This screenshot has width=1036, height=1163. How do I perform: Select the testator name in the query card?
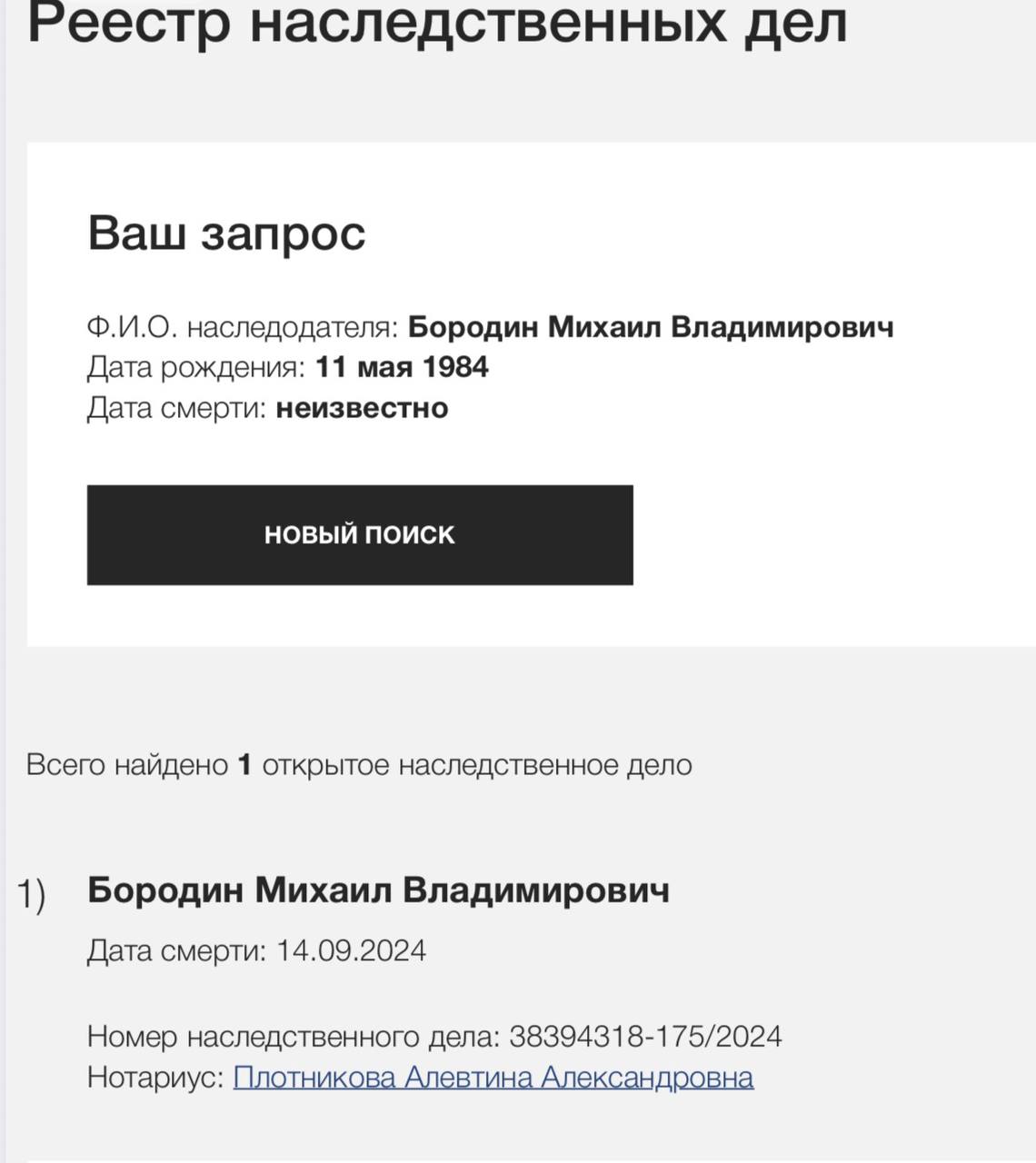coord(651,327)
